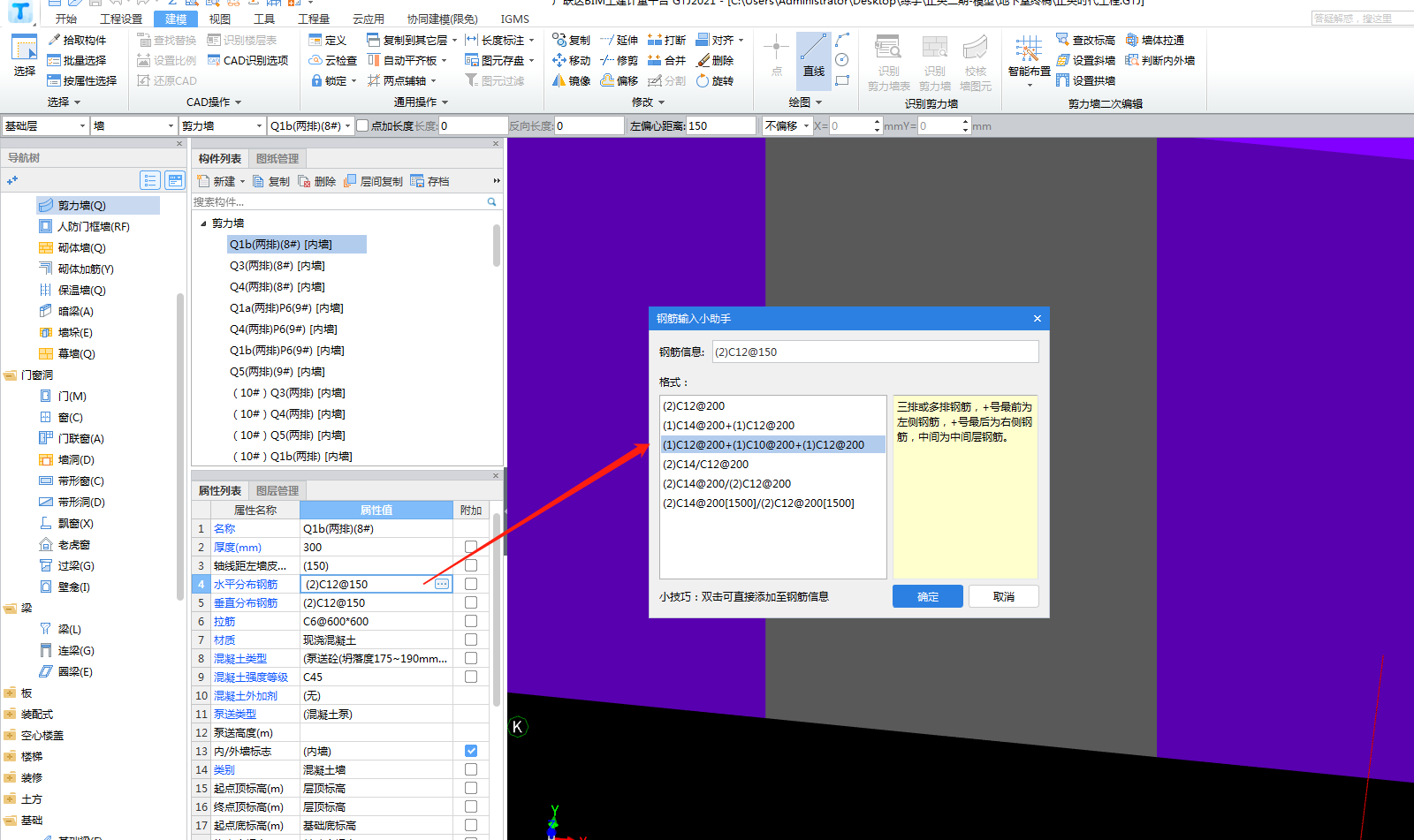Click the 打断 break tool
Viewport: 1414px width, 840px height.
click(x=666, y=40)
